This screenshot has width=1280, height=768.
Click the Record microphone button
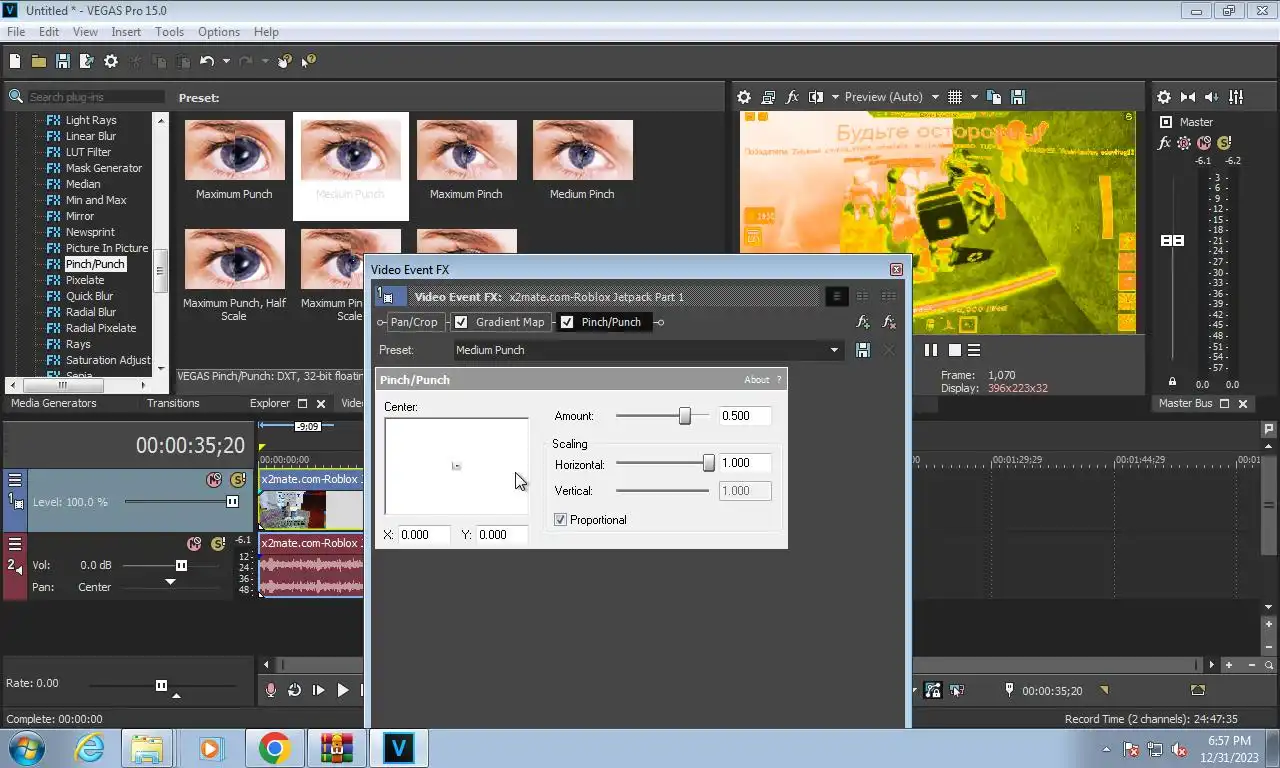271,690
